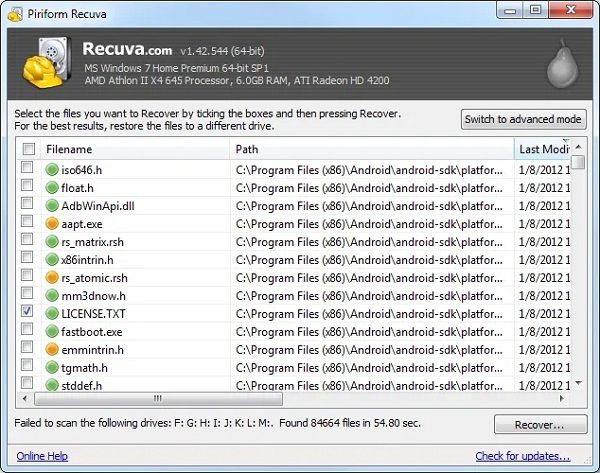Click the horizontal scrollbar thumb
The width and height of the screenshot is (600, 473).
tap(158, 398)
